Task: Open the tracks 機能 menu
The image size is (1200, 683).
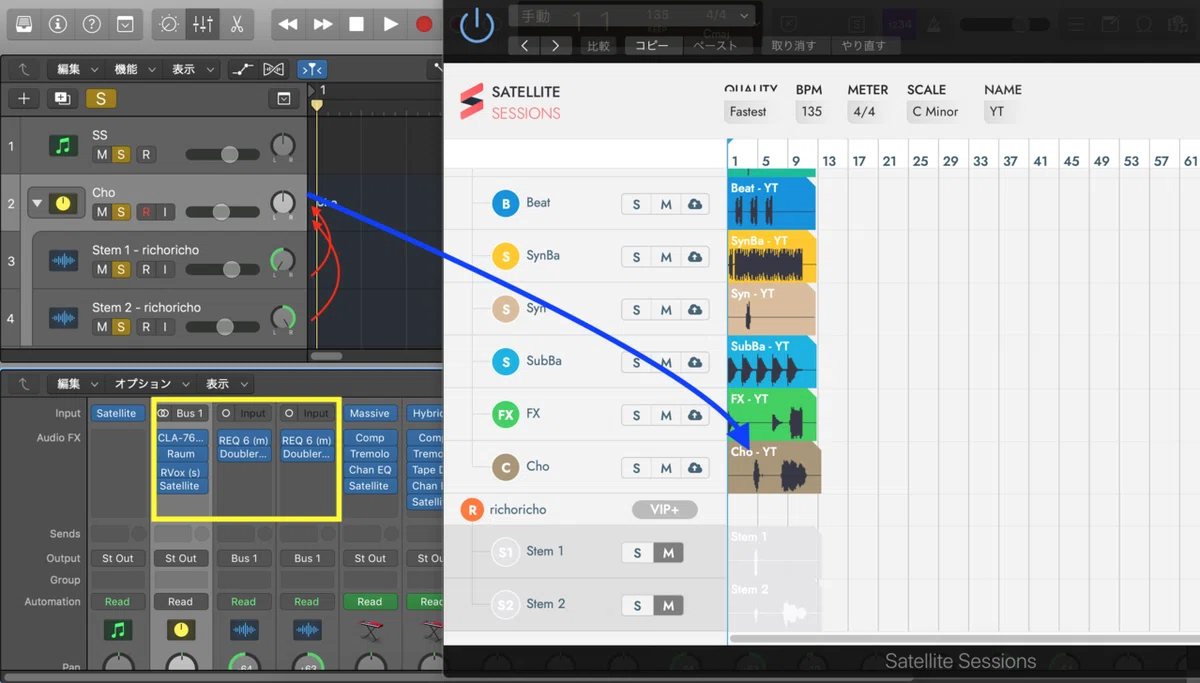Action: [135, 69]
